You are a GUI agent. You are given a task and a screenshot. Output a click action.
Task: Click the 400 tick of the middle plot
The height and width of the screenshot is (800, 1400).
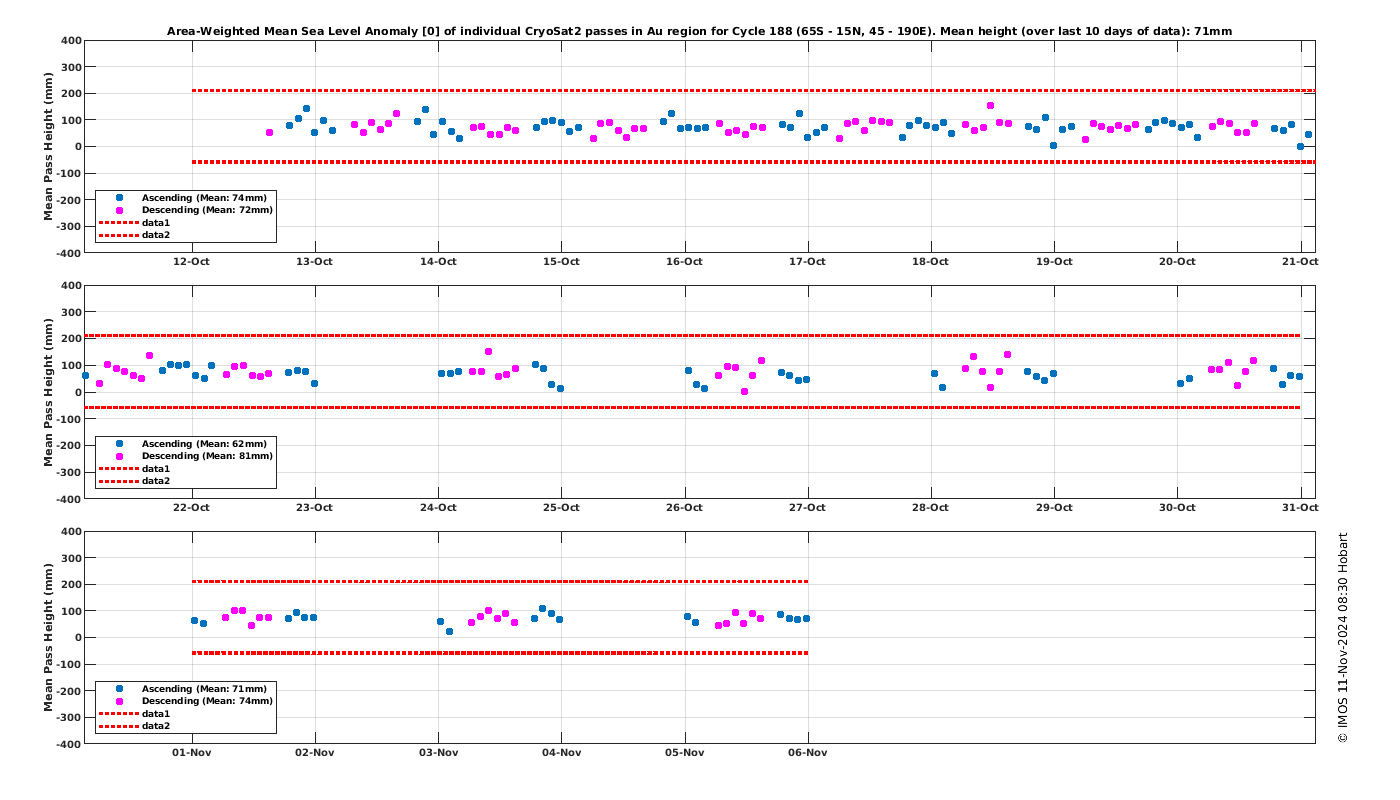point(71,286)
